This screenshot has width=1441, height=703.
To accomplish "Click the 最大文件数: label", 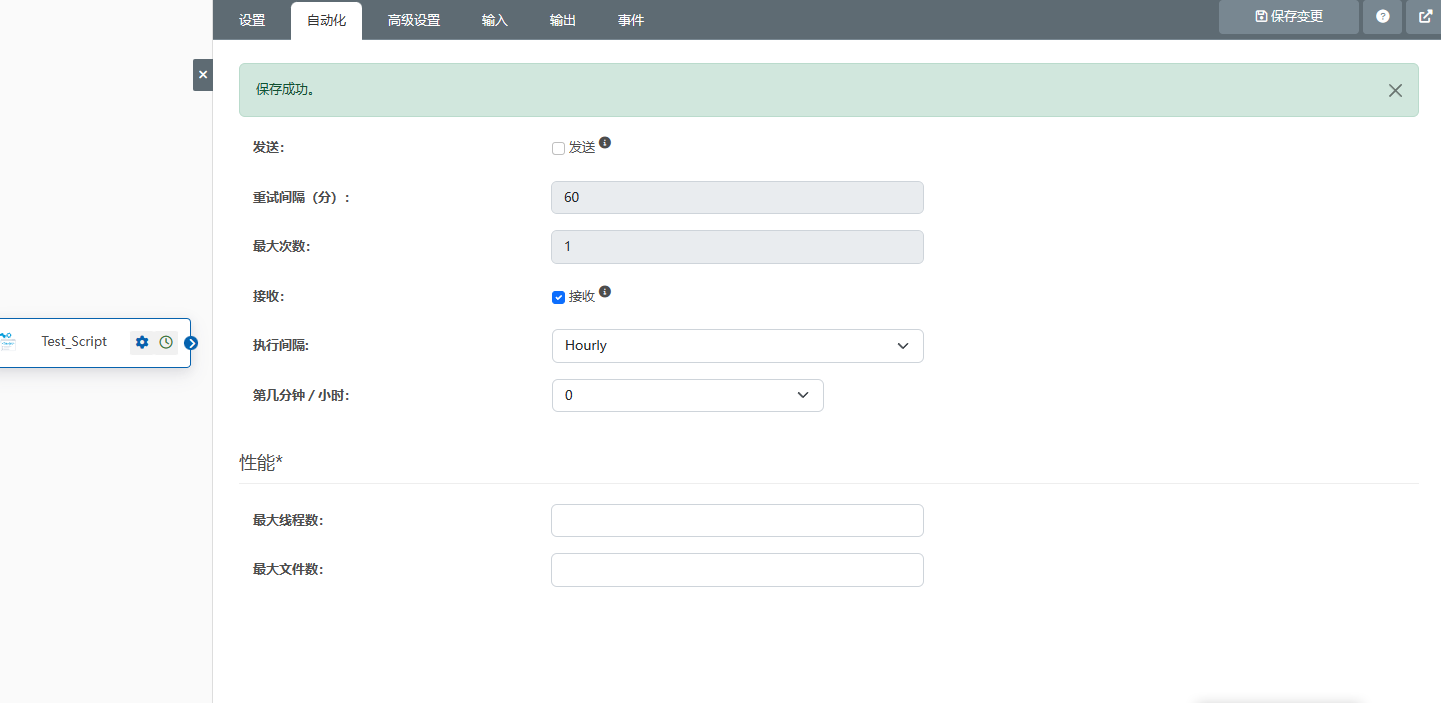I will [288, 570].
